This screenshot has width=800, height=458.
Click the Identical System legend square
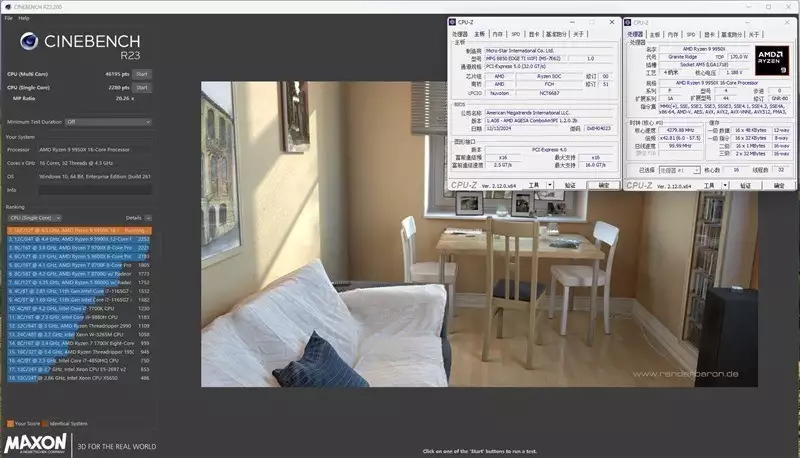click(45, 423)
